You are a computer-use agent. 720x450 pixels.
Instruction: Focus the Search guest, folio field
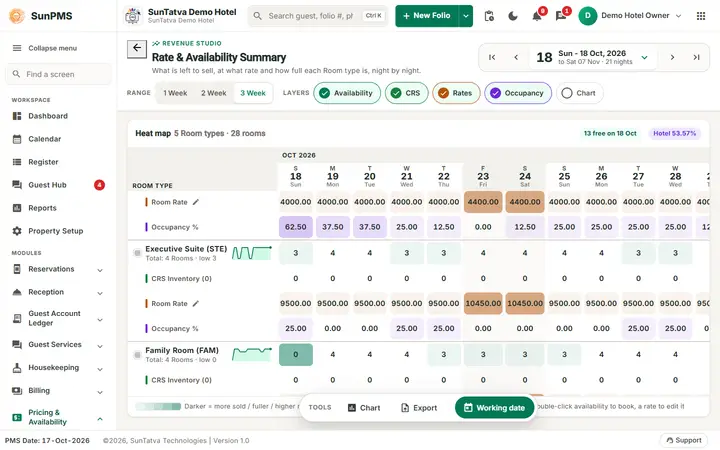[318, 16]
